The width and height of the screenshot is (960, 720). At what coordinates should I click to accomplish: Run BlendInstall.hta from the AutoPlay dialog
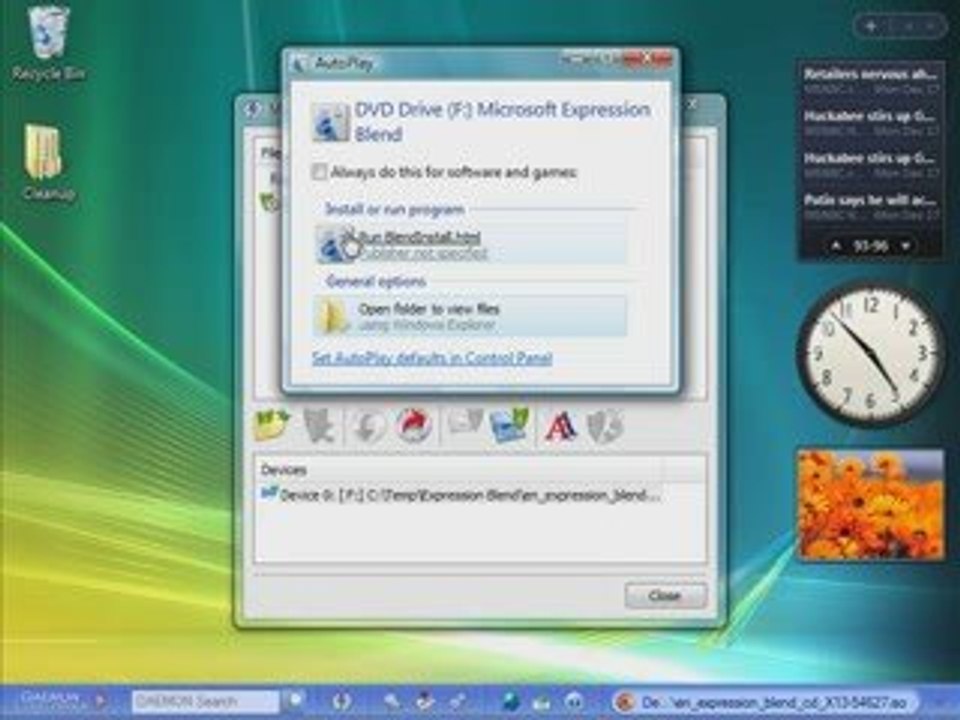[470, 244]
